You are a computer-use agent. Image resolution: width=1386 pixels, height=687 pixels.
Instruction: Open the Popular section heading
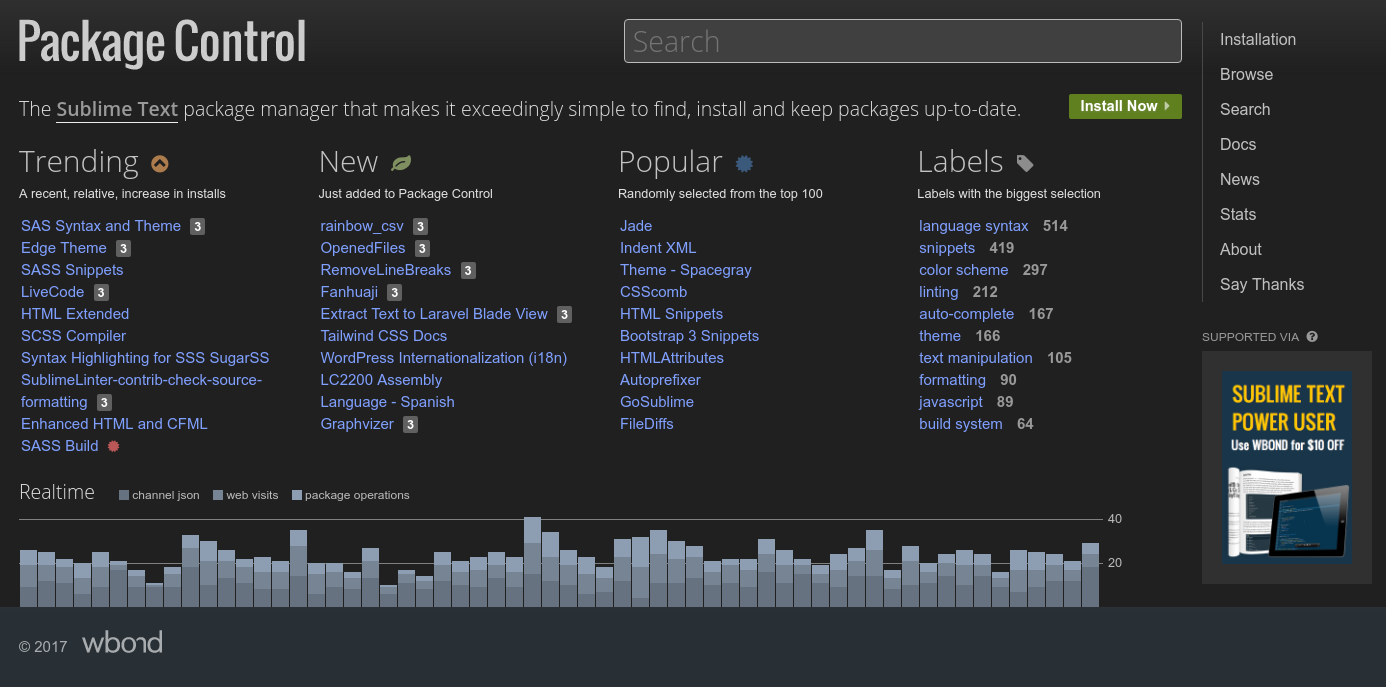[x=670, y=162]
